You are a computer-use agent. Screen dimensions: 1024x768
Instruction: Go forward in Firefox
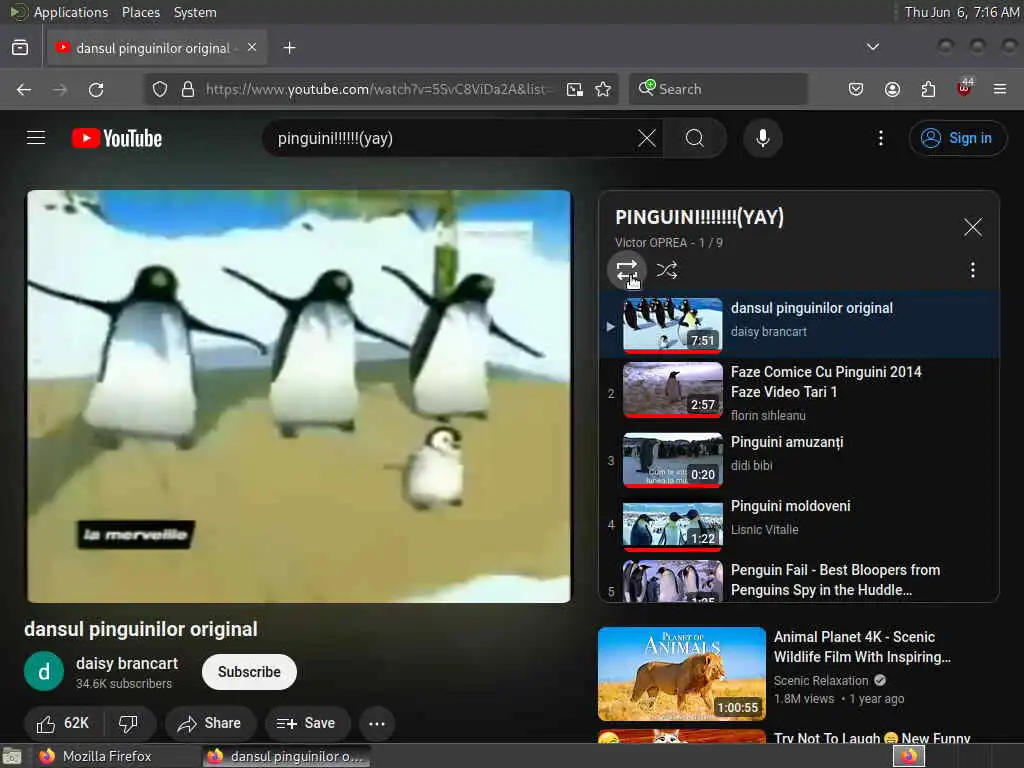pyautogui.click(x=60, y=89)
